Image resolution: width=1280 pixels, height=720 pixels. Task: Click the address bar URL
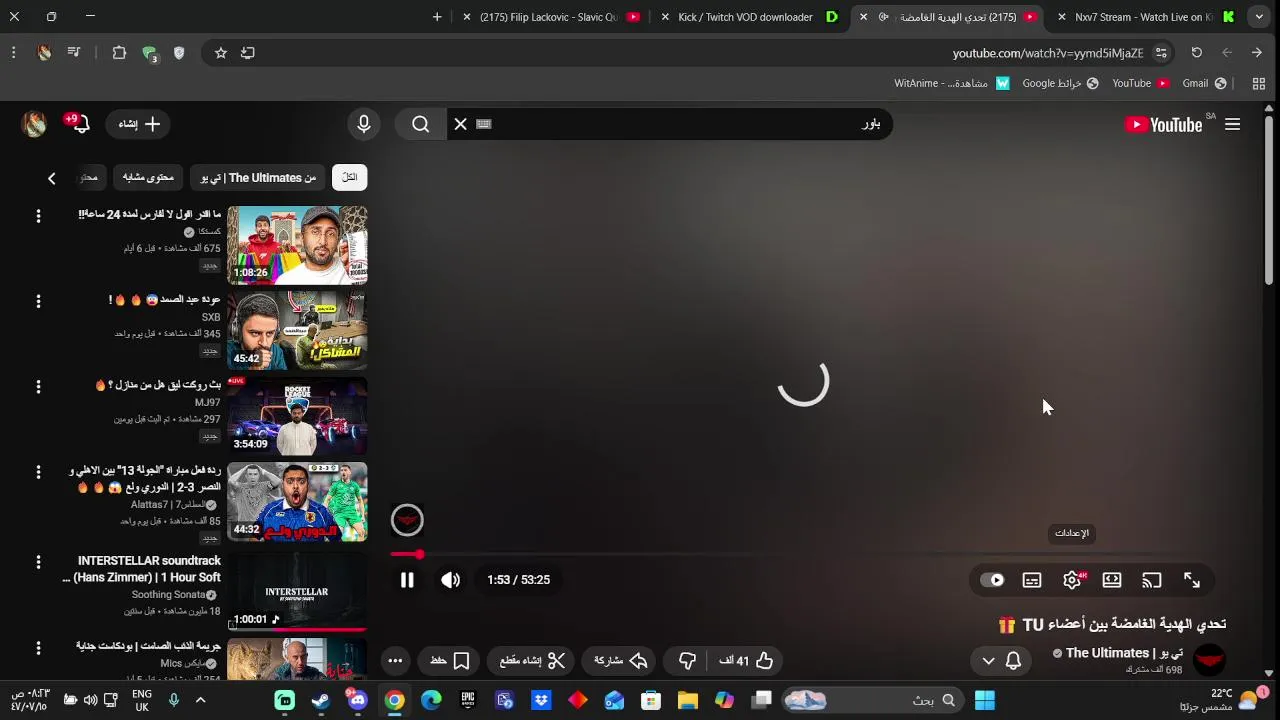[x=1047, y=53]
